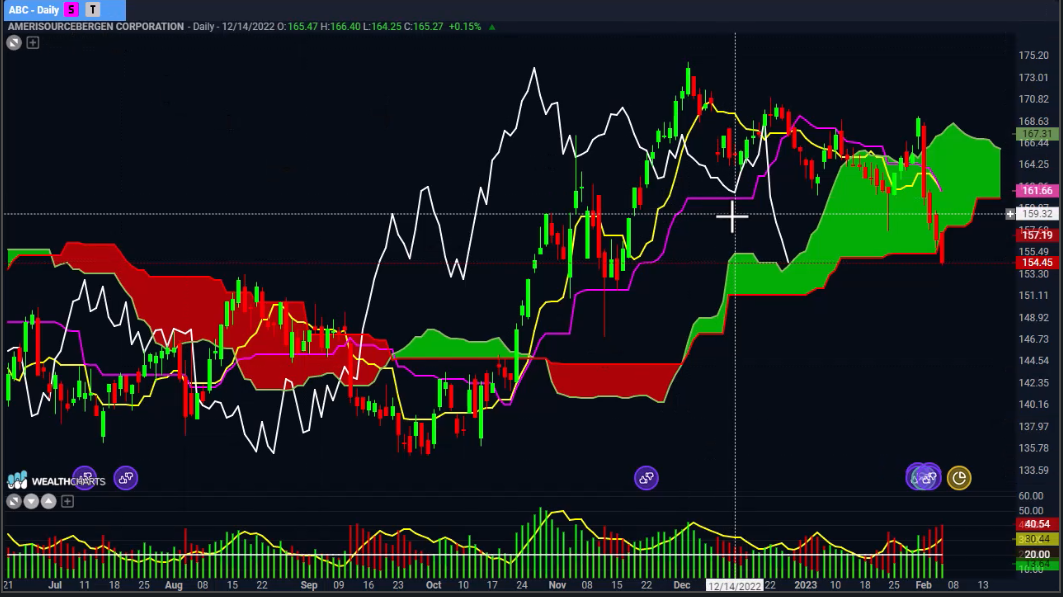This screenshot has width=1063, height=597.
Task: Click the green up-triangle next to +0.15%
Action: click(492, 27)
